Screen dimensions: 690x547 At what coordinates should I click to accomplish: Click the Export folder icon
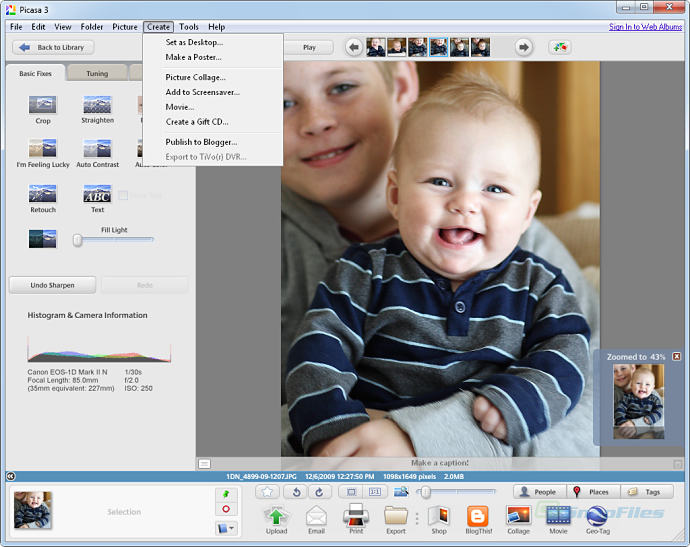point(396,516)
